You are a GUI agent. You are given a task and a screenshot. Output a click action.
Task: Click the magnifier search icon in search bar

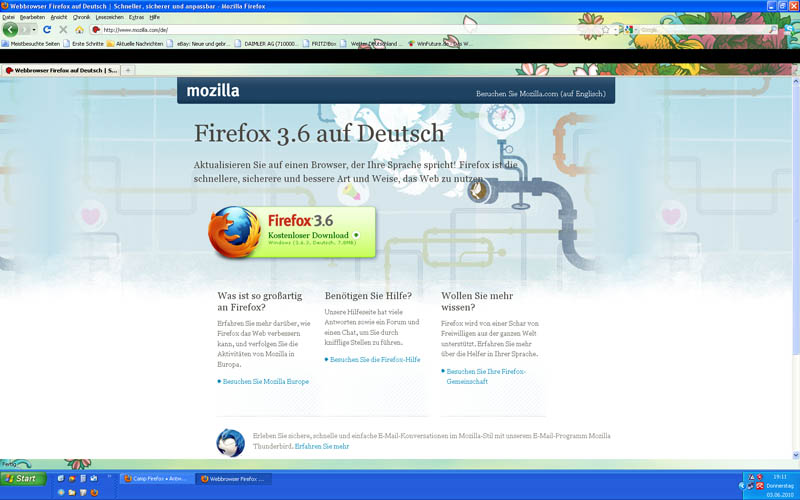tap(773, 30)
